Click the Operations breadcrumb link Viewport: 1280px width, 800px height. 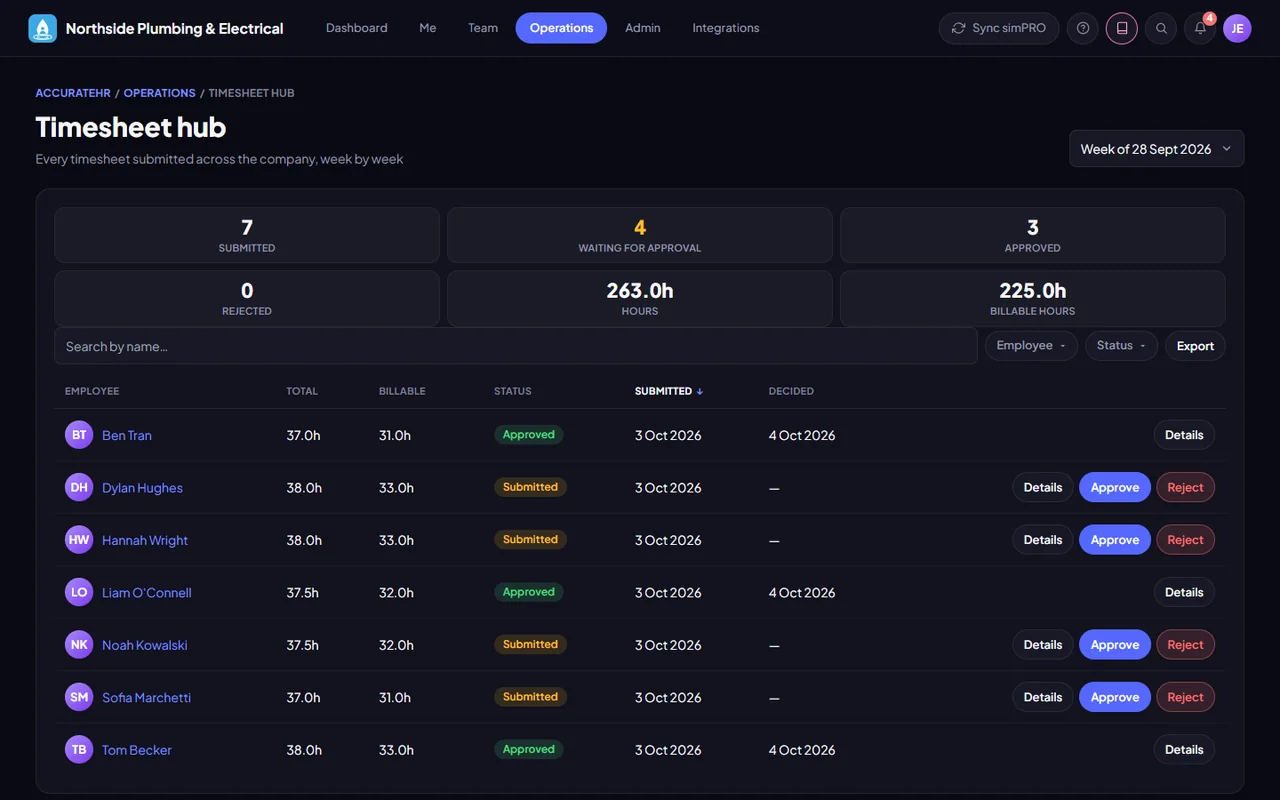(160, 93)
